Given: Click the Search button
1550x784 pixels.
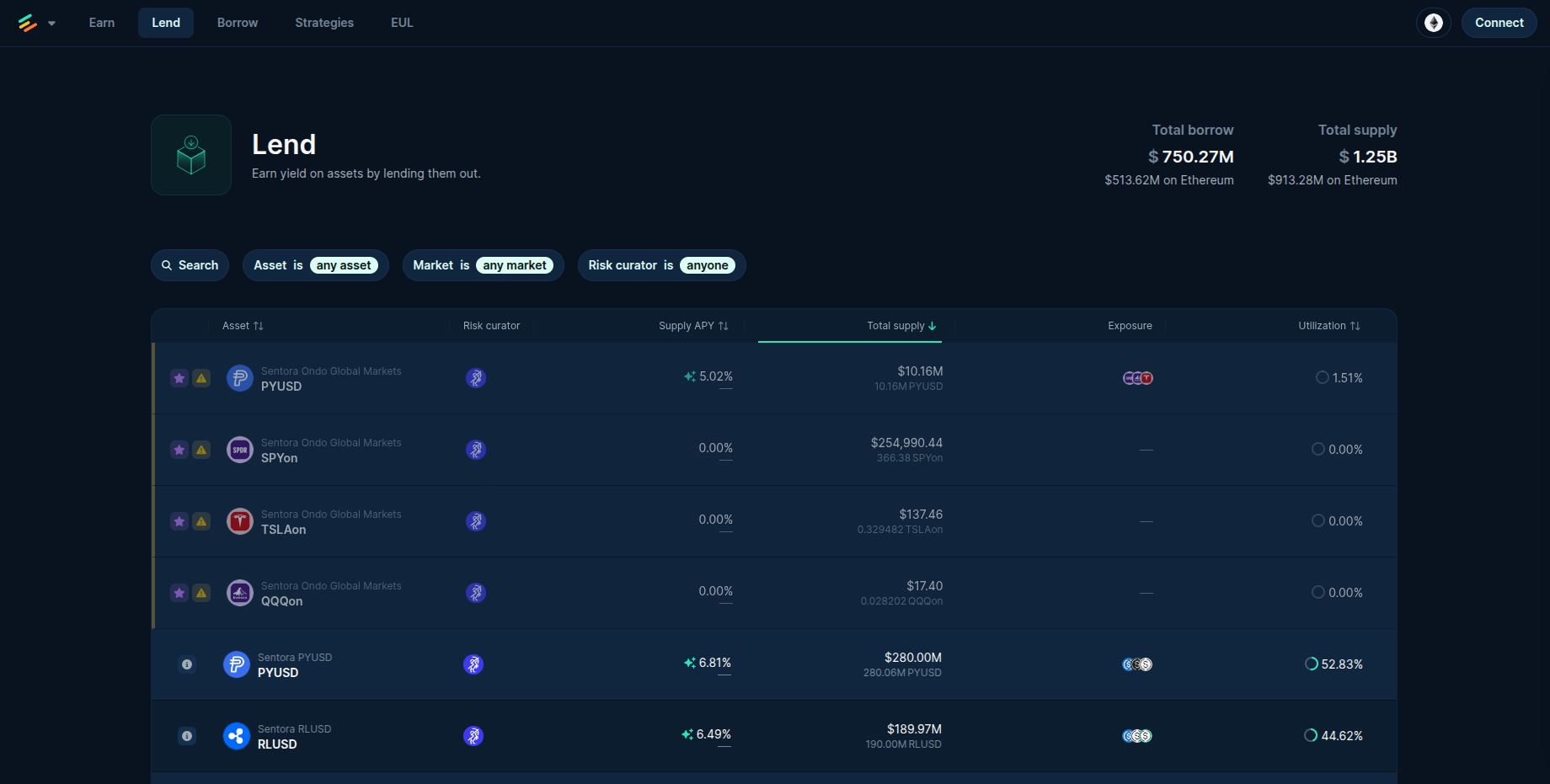Looking at the screenshot, I should coord(190,265).
